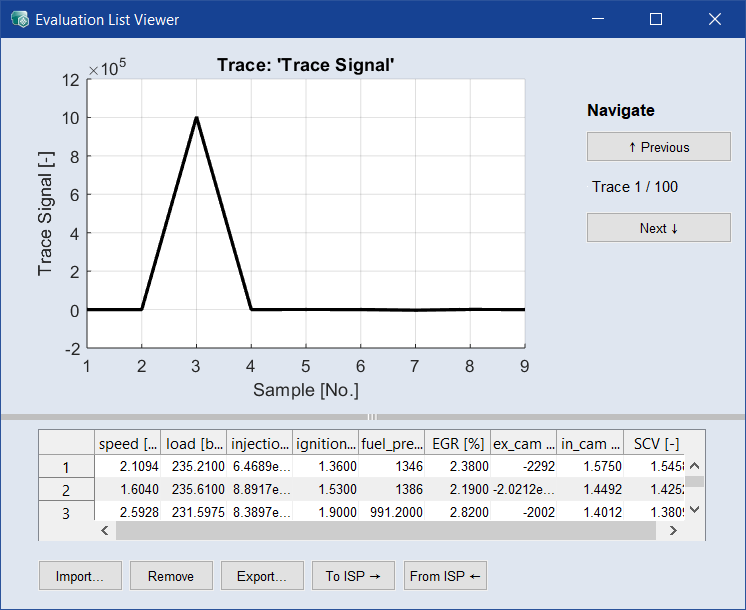
Task: Select the speed column header
Action: click(x=127, y=443)
